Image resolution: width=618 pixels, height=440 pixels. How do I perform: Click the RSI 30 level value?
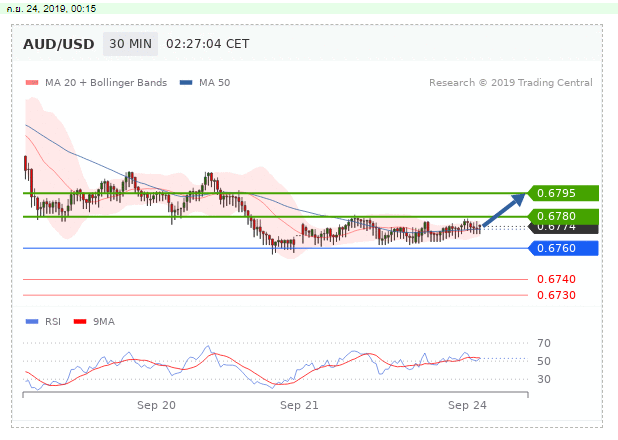[x=544, y=379]
